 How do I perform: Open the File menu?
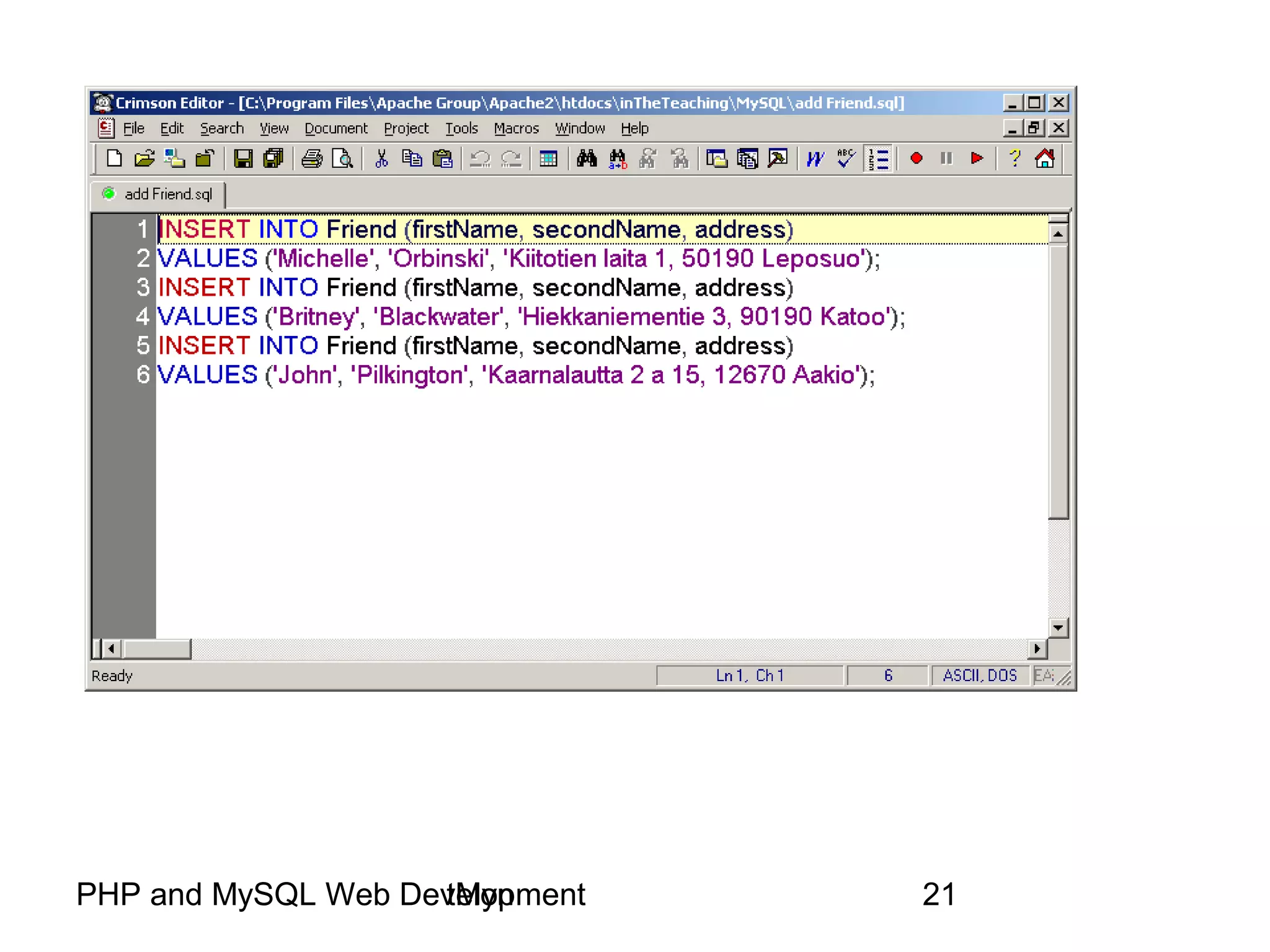[x=133, y=128]
